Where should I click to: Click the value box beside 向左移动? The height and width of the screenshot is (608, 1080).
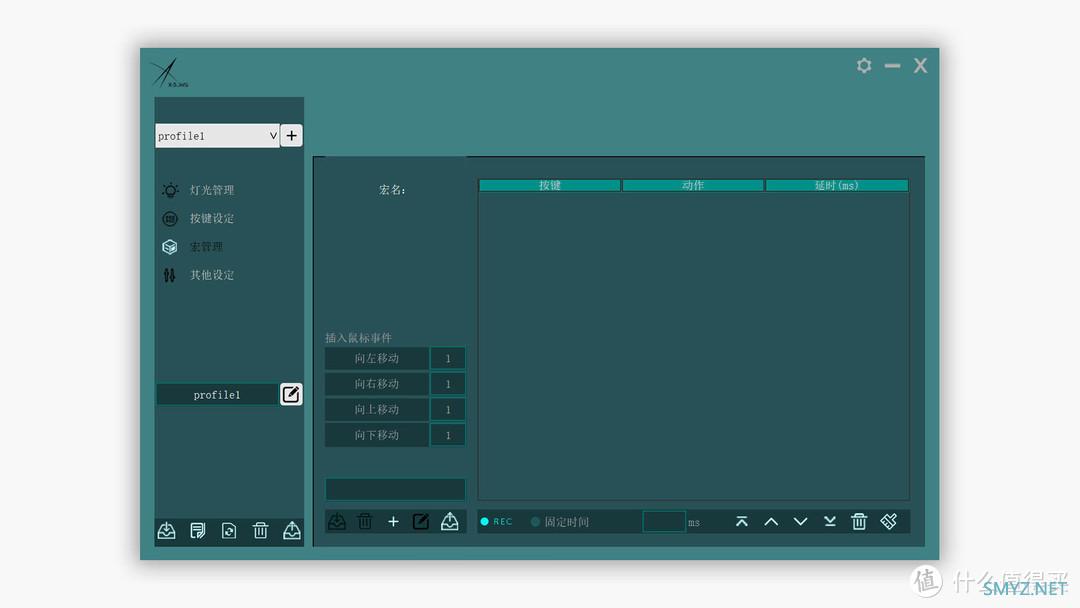(448, 358)
